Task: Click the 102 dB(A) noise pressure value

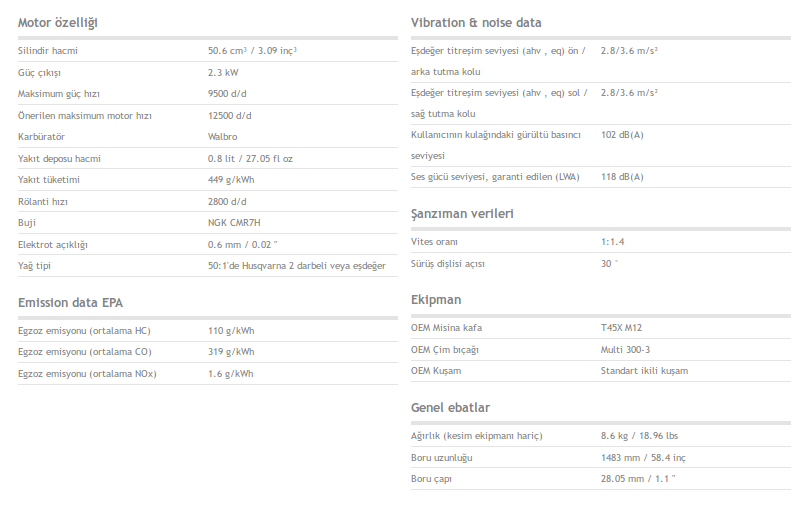Action: click(622, 134)
